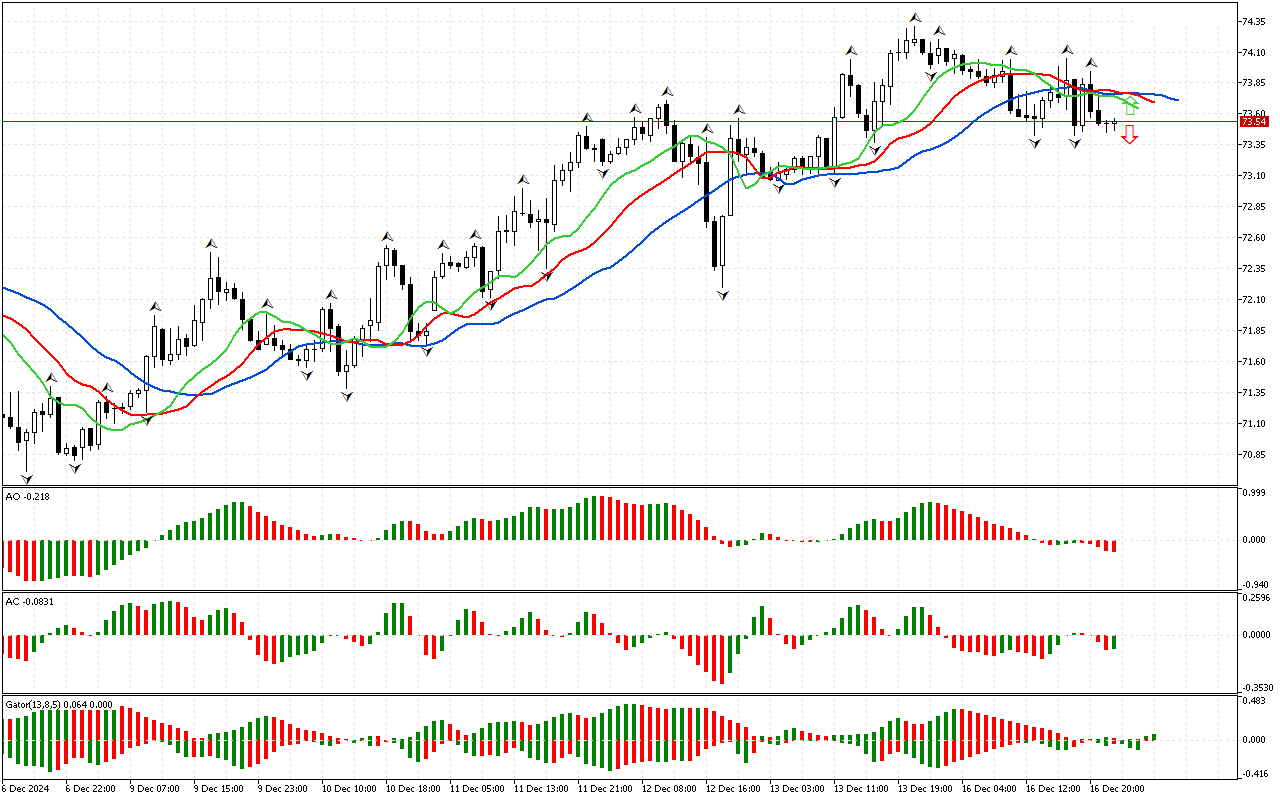
Task: Click the 10 Dec 10:00 time label
Action: pos(347,789)
